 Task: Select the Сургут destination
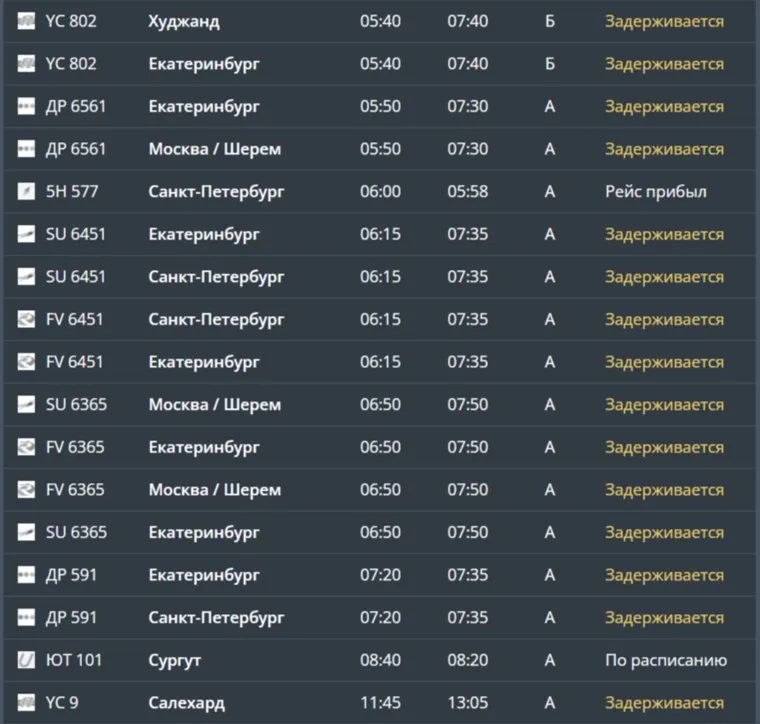[x=175, y=660]
